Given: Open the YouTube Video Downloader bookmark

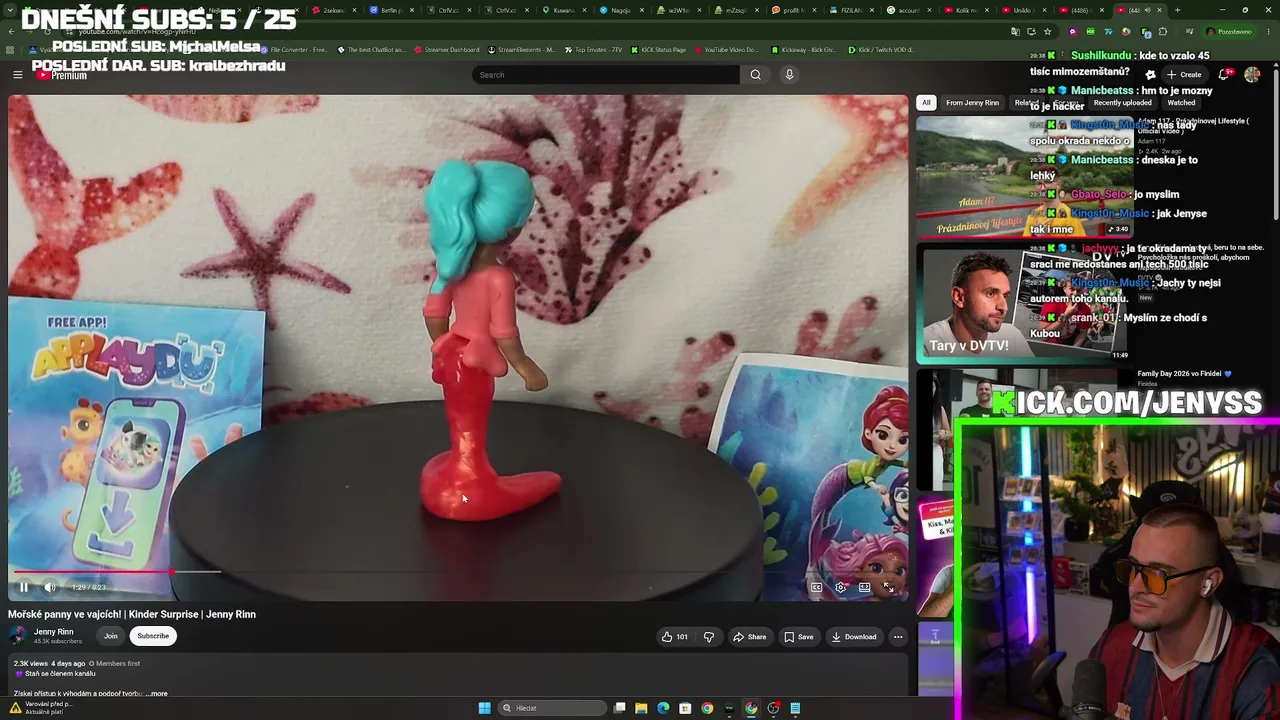Looking at the screenshot, I should click(726, 49).
